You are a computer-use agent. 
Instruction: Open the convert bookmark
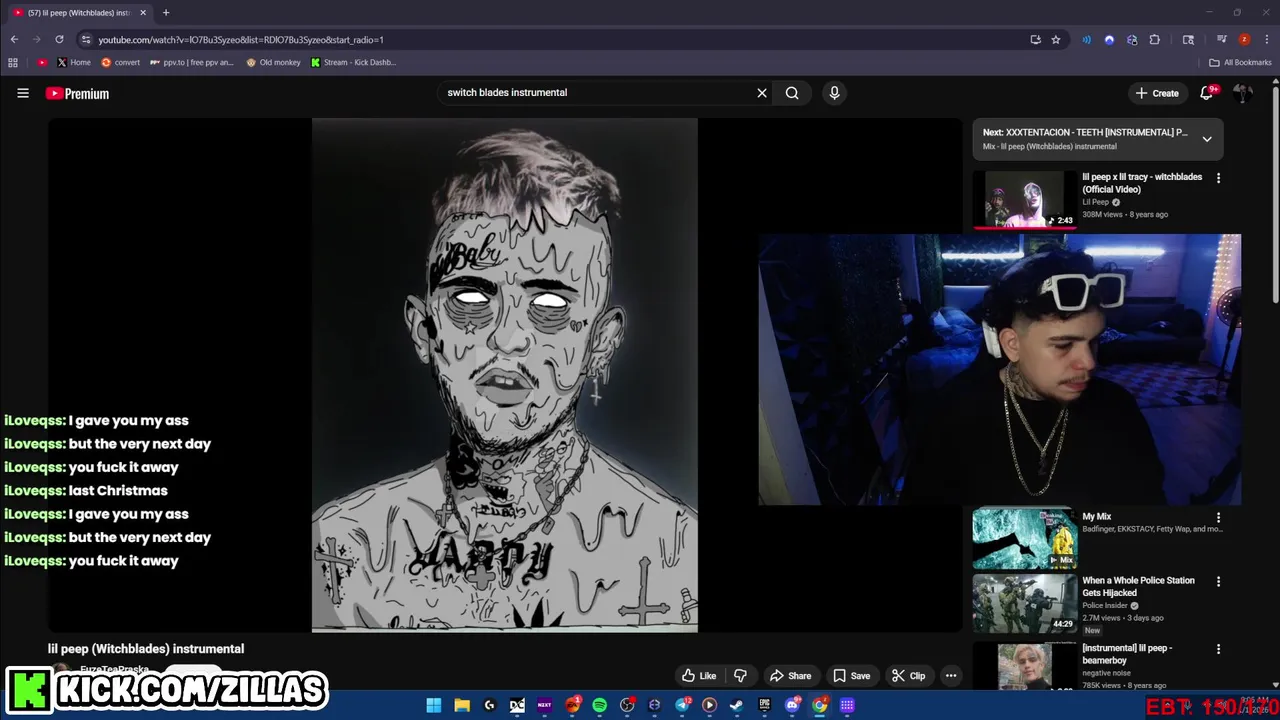(x=120, y=62)
